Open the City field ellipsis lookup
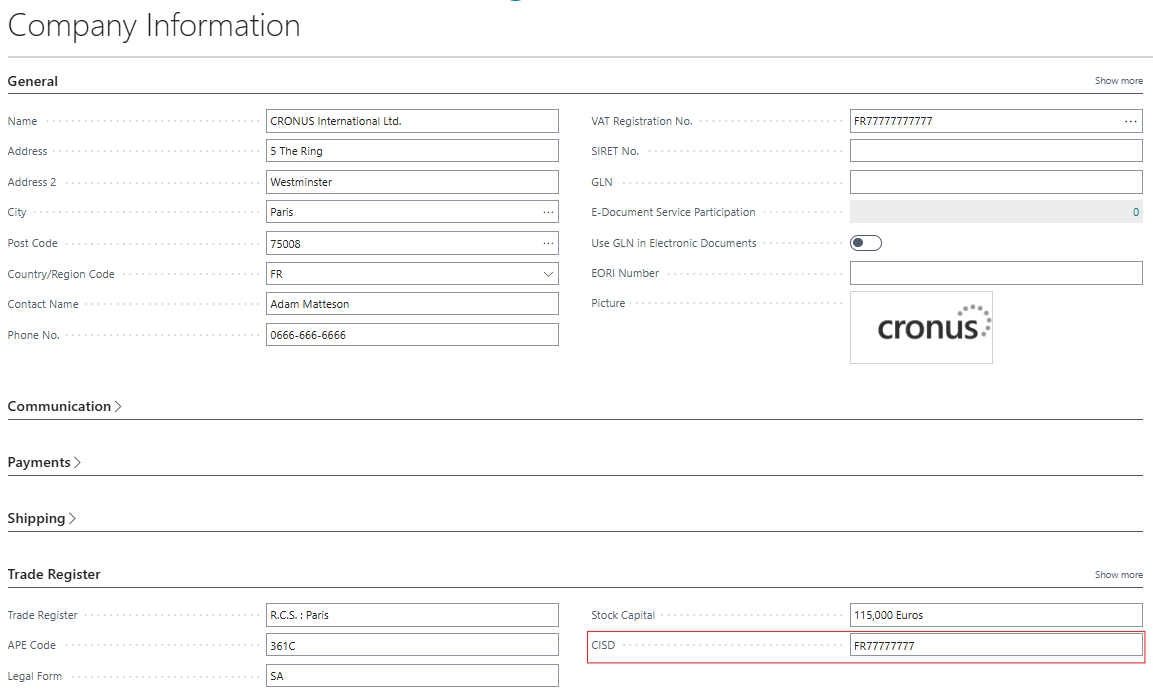 (548, 212)
